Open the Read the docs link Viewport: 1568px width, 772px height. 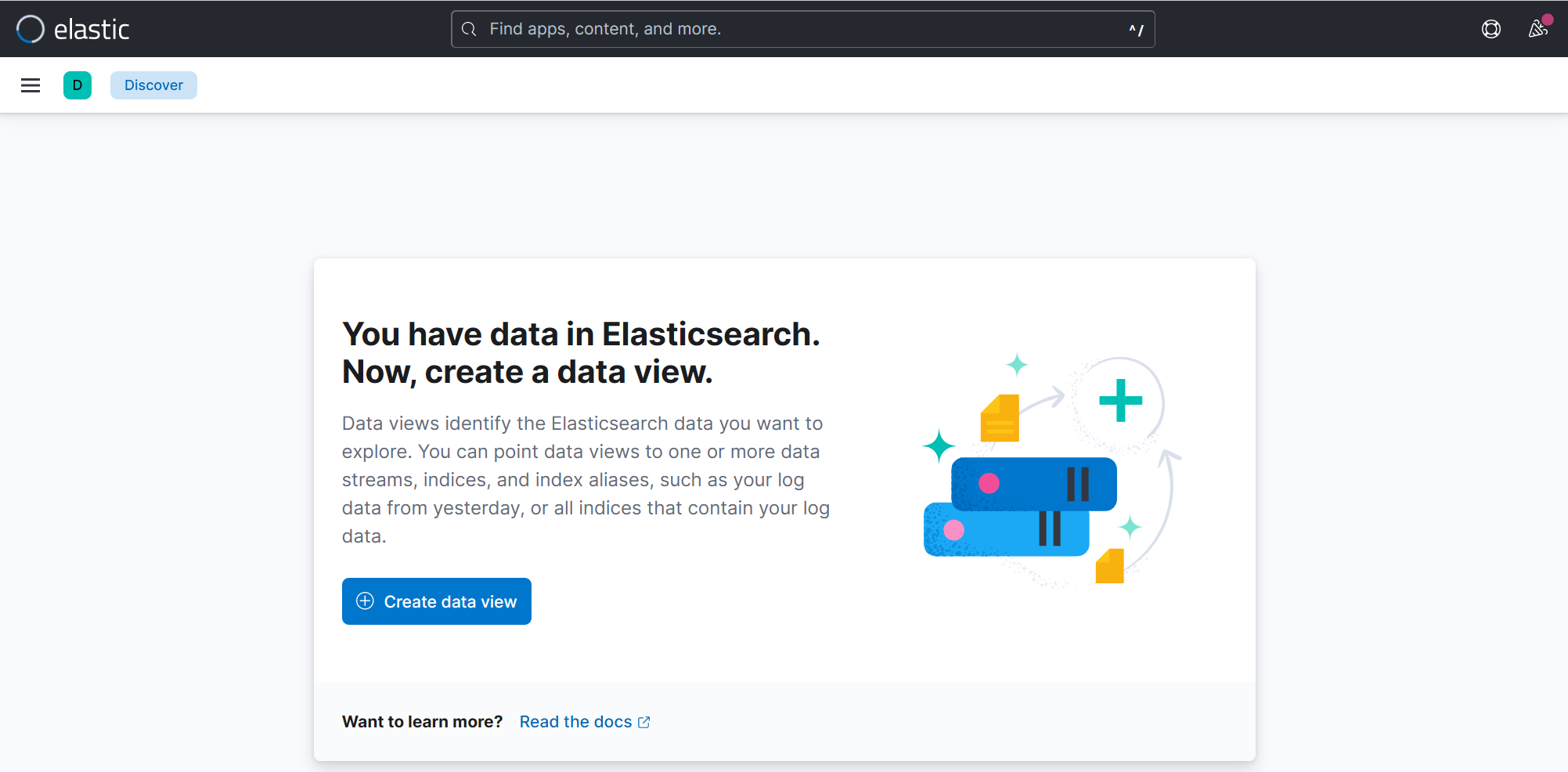click(585, 722)
